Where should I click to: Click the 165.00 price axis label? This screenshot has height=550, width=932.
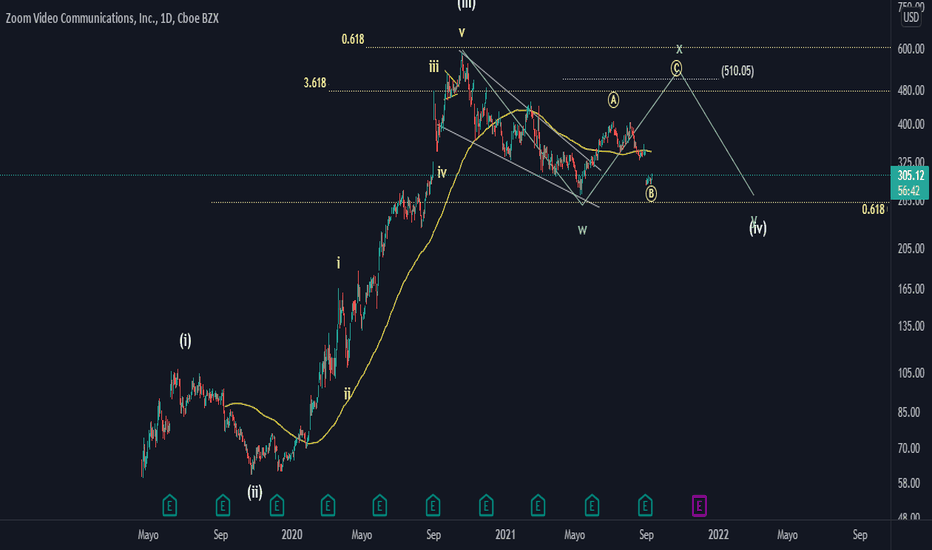[x=911, y=290]
